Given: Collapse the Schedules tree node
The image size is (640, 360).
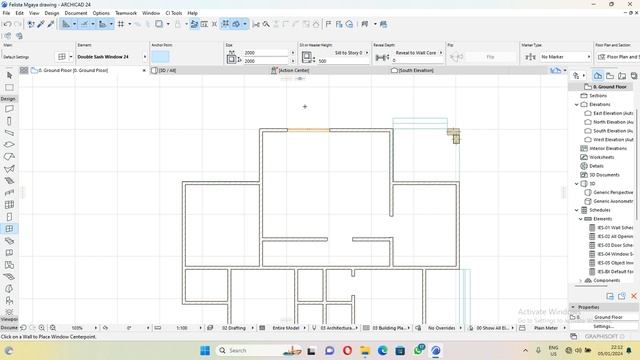Looking at the screenshot, I should (577, 210).
